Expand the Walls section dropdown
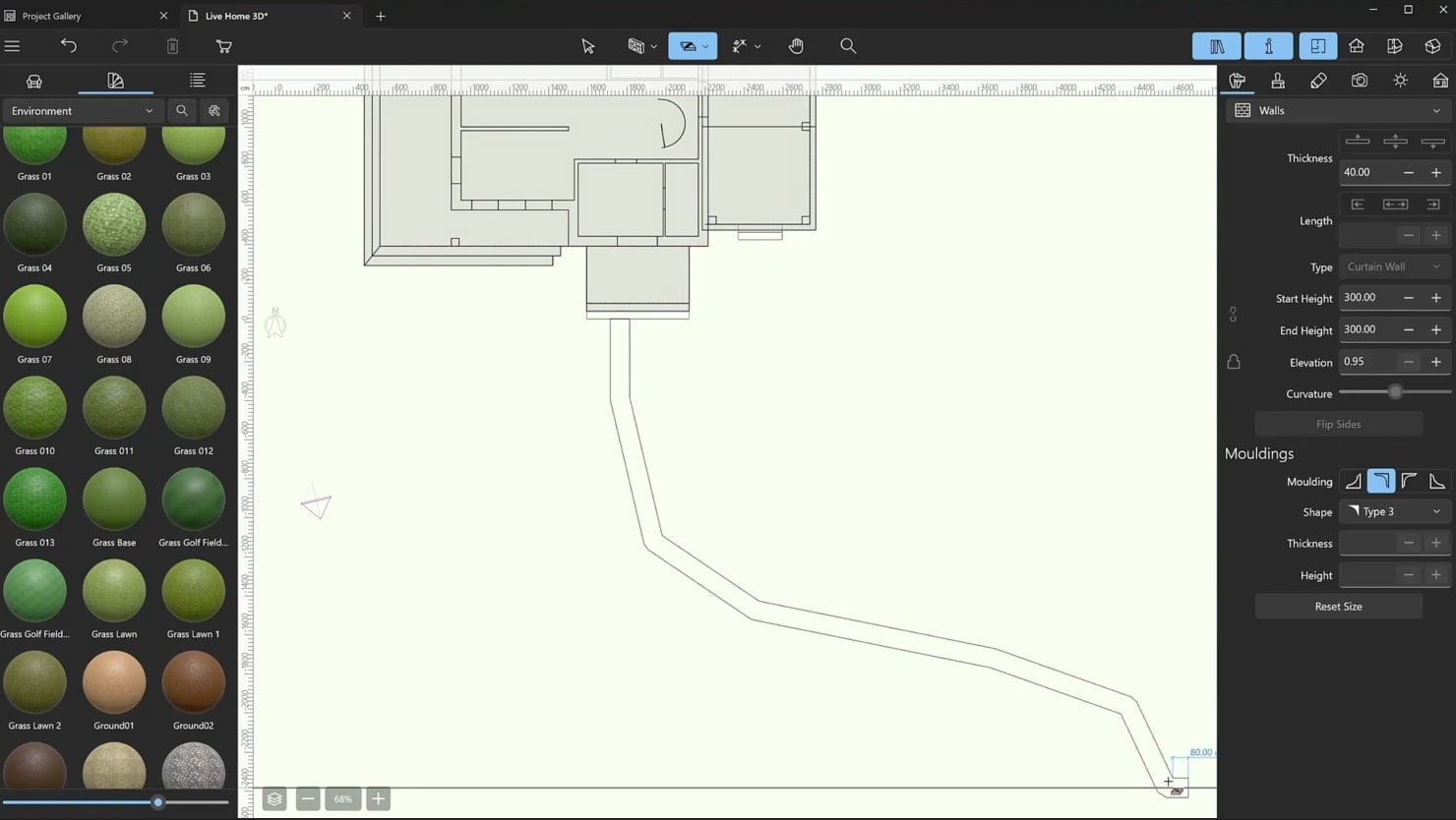Viewport: 1456px width, 820px height. (x=1338, y=111)
